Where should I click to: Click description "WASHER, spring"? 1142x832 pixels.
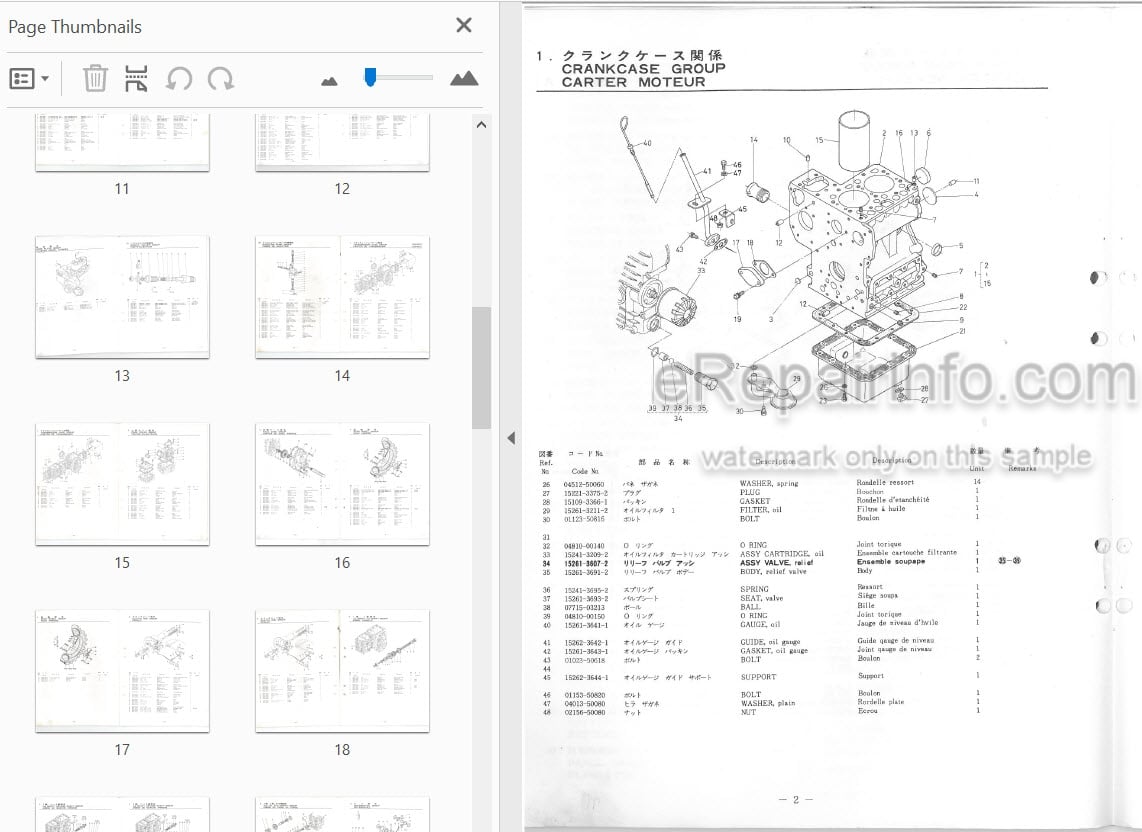pyautogui.click(x=768, y=483)
